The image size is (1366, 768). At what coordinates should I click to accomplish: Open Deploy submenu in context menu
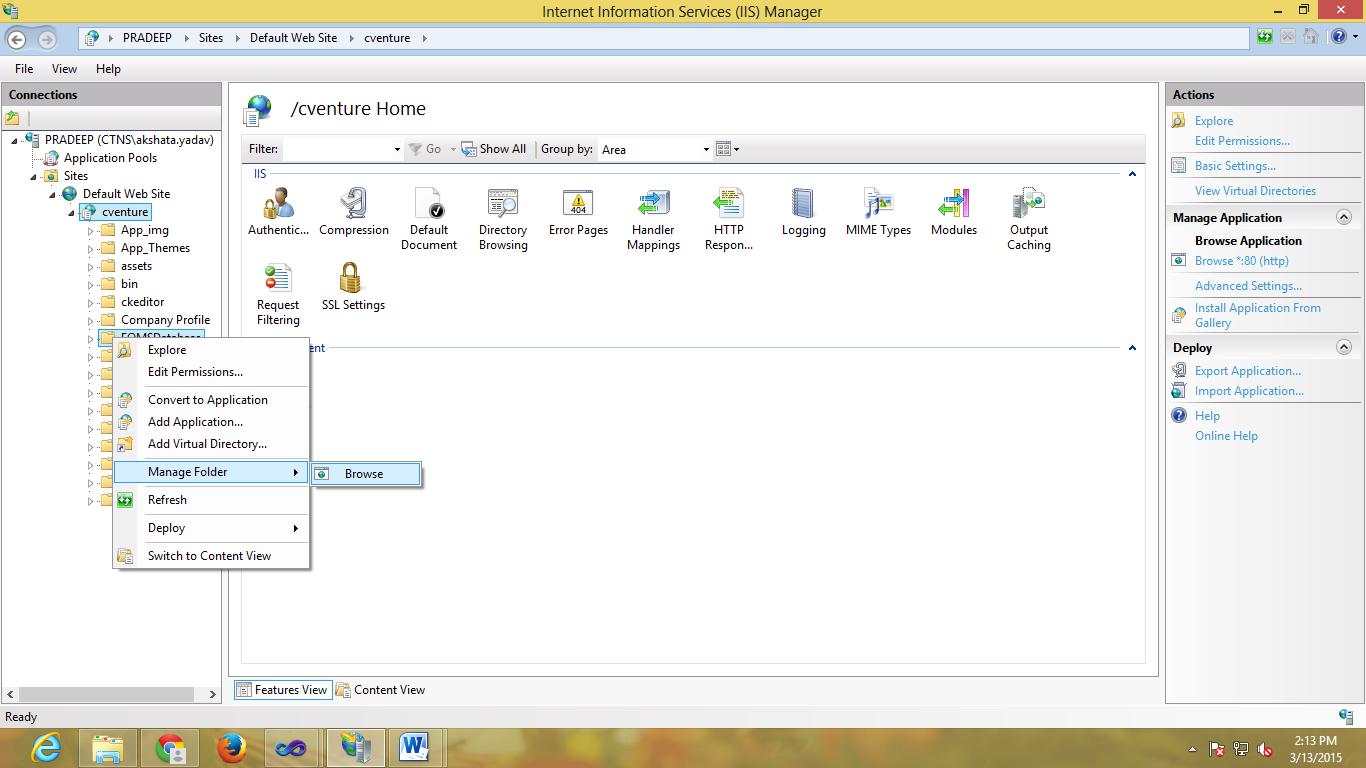211,528
